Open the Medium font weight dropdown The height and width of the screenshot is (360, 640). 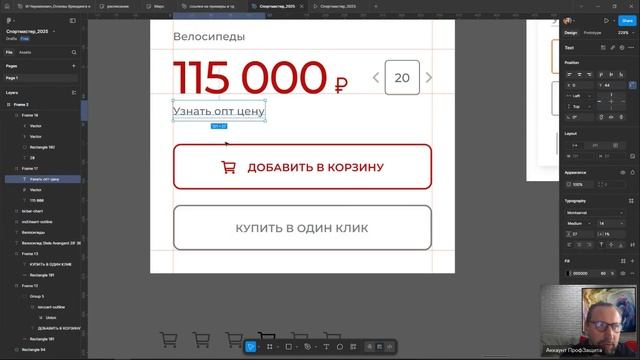[x=578, y=223]
